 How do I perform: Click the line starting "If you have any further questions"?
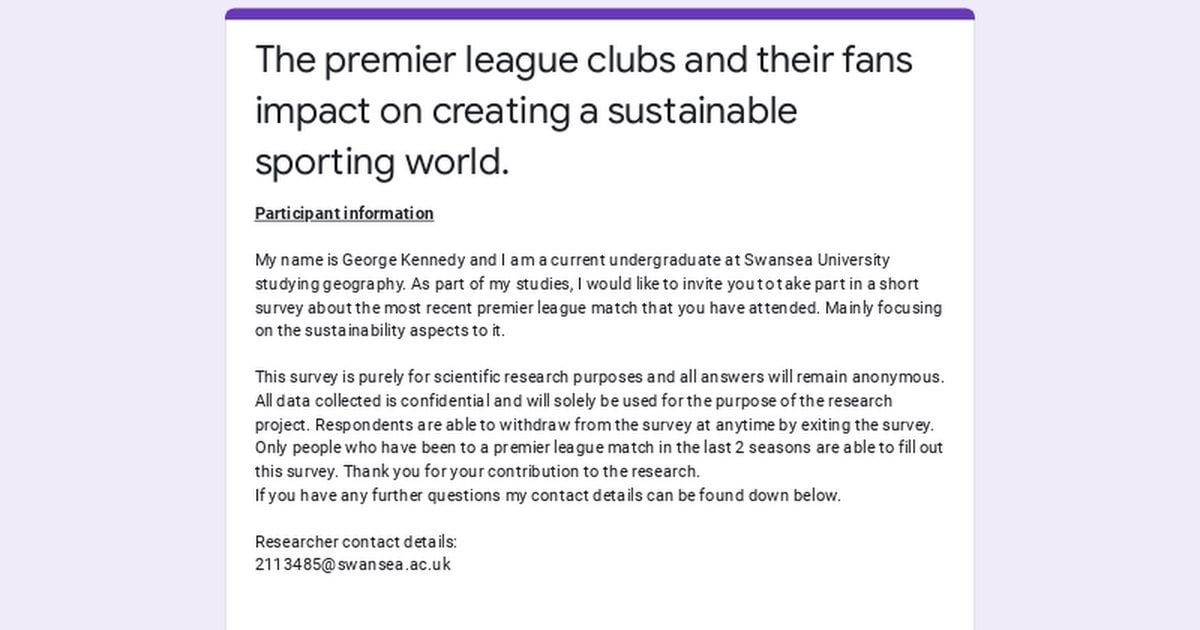548,494
